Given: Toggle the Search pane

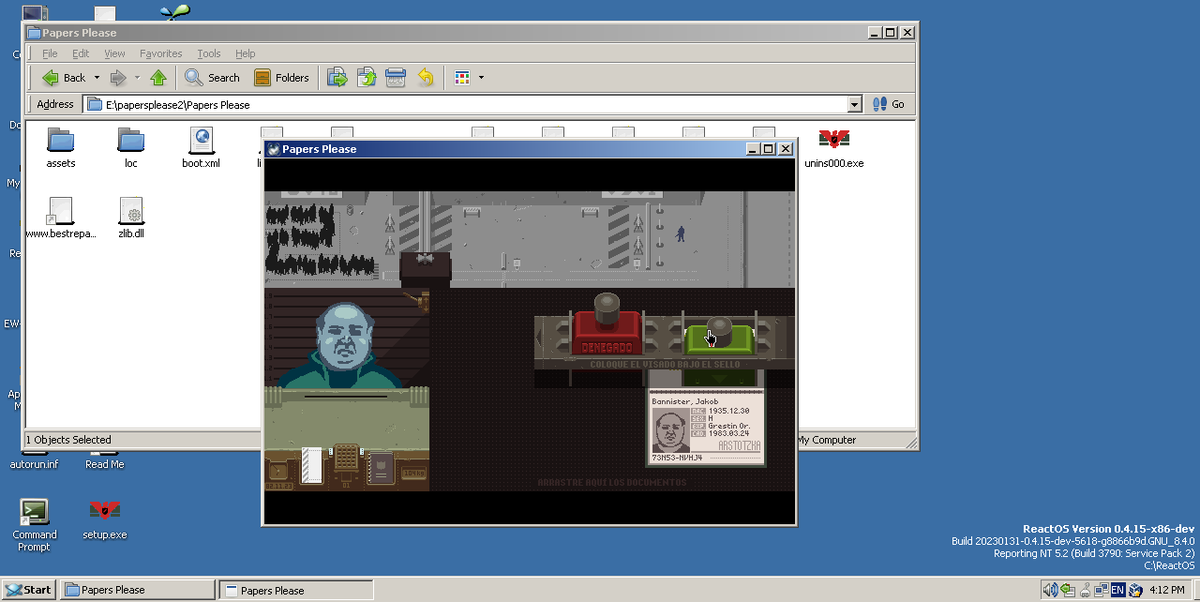Looking at the screenshot, I should click(x=212, y=77).
